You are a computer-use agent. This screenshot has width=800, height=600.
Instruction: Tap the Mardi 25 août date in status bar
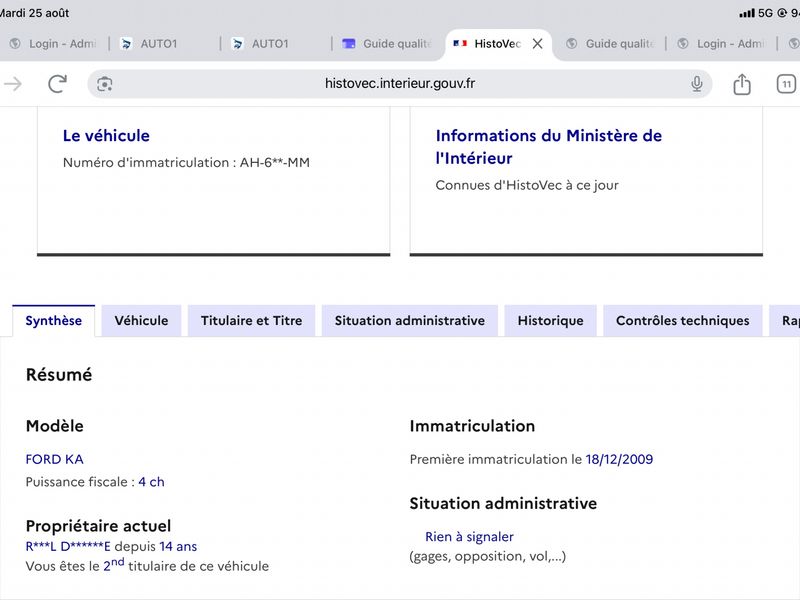click(x=34, y=13)
